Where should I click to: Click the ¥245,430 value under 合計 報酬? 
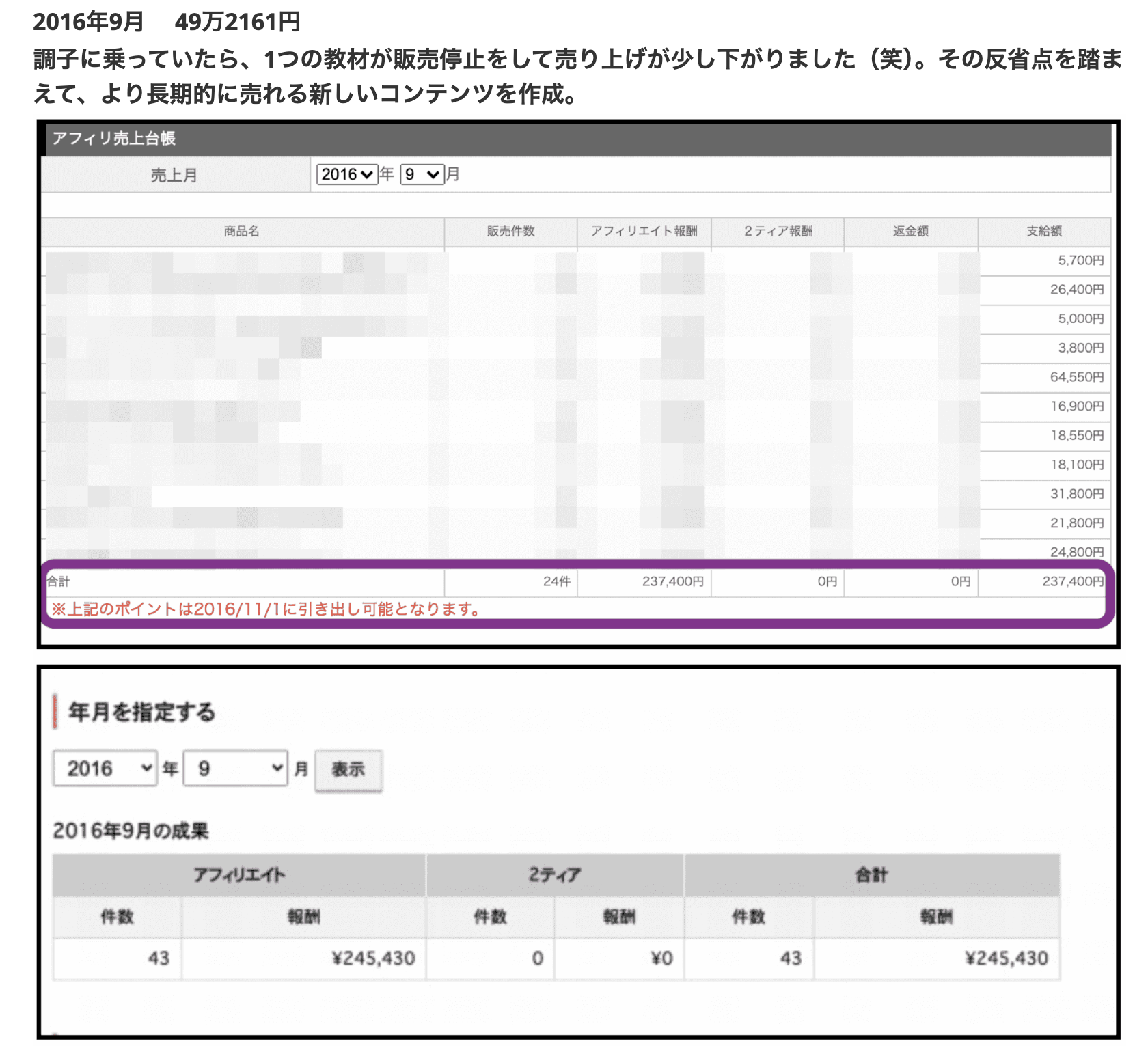[1006, 958]
